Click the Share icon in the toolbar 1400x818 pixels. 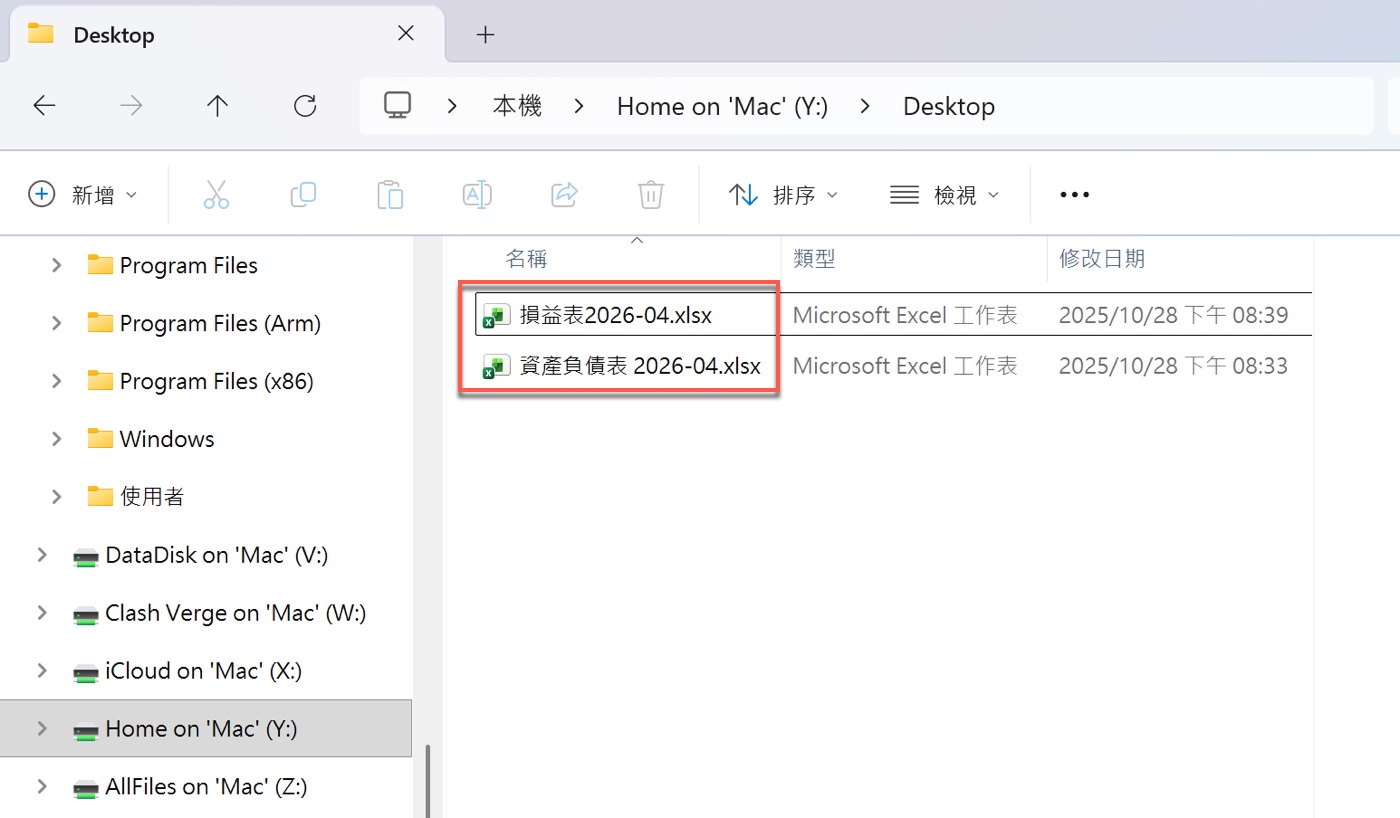click(x=564, y=194)
